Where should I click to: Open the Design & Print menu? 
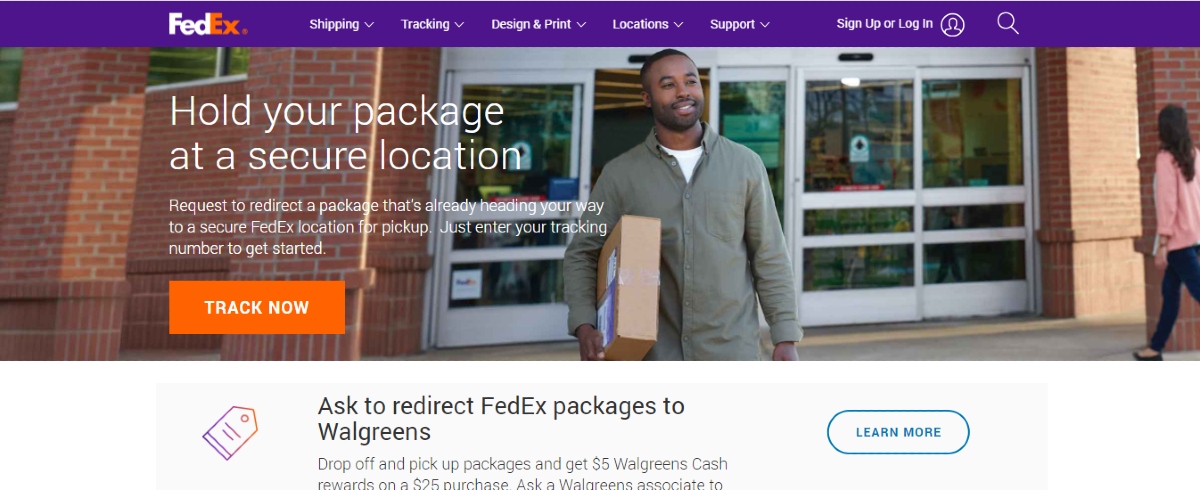539,24
